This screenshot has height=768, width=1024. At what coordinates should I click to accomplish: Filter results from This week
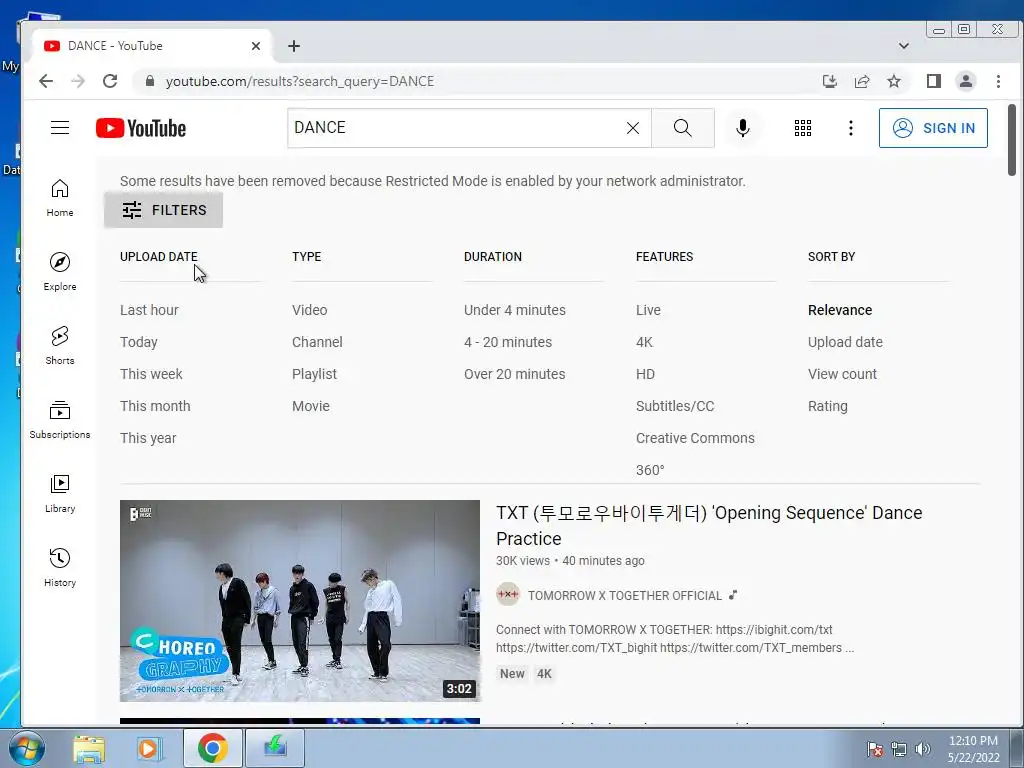click(x=151, y=374)
